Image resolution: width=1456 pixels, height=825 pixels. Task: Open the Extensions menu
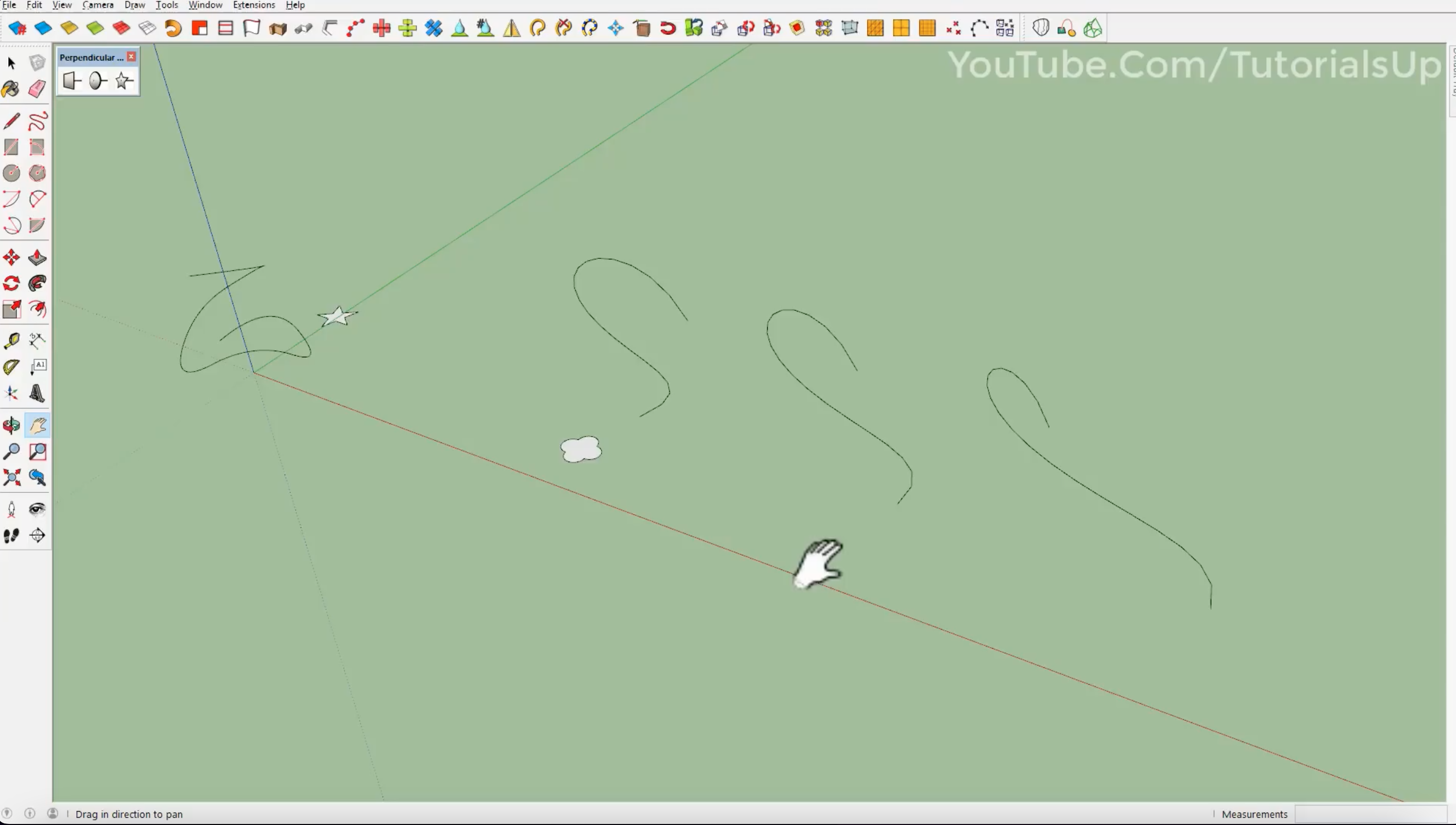[x=254, y=5]
